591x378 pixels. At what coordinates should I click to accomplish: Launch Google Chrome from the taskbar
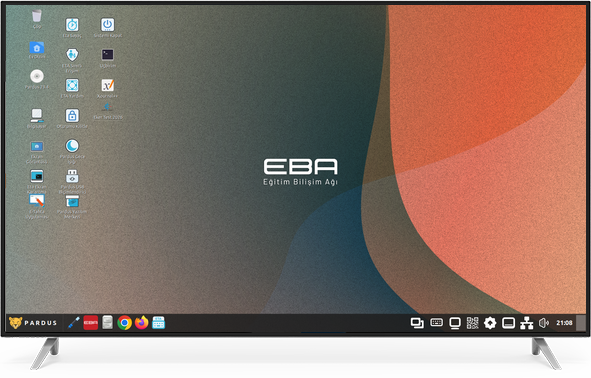click(124, 323)
